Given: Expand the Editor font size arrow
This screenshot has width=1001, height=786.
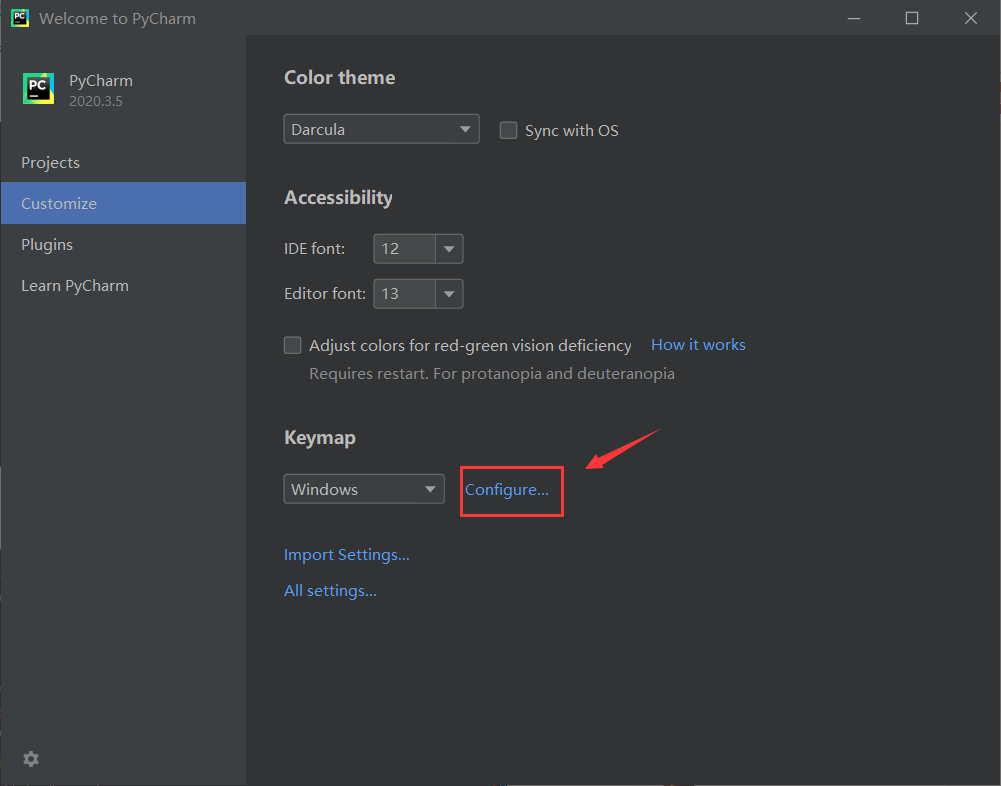Looking at the screenshot, I should click(449, 294).
